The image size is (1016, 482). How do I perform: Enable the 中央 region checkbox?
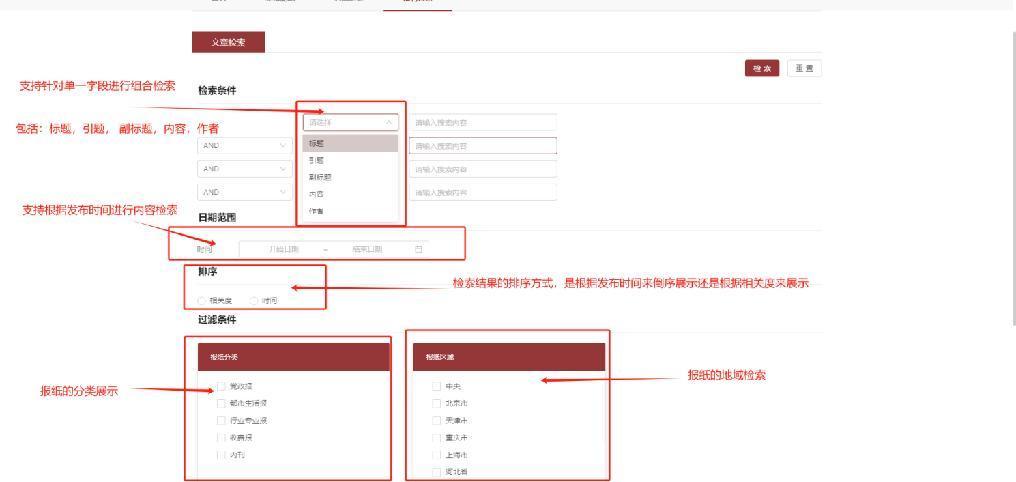[x=436, y=386]
